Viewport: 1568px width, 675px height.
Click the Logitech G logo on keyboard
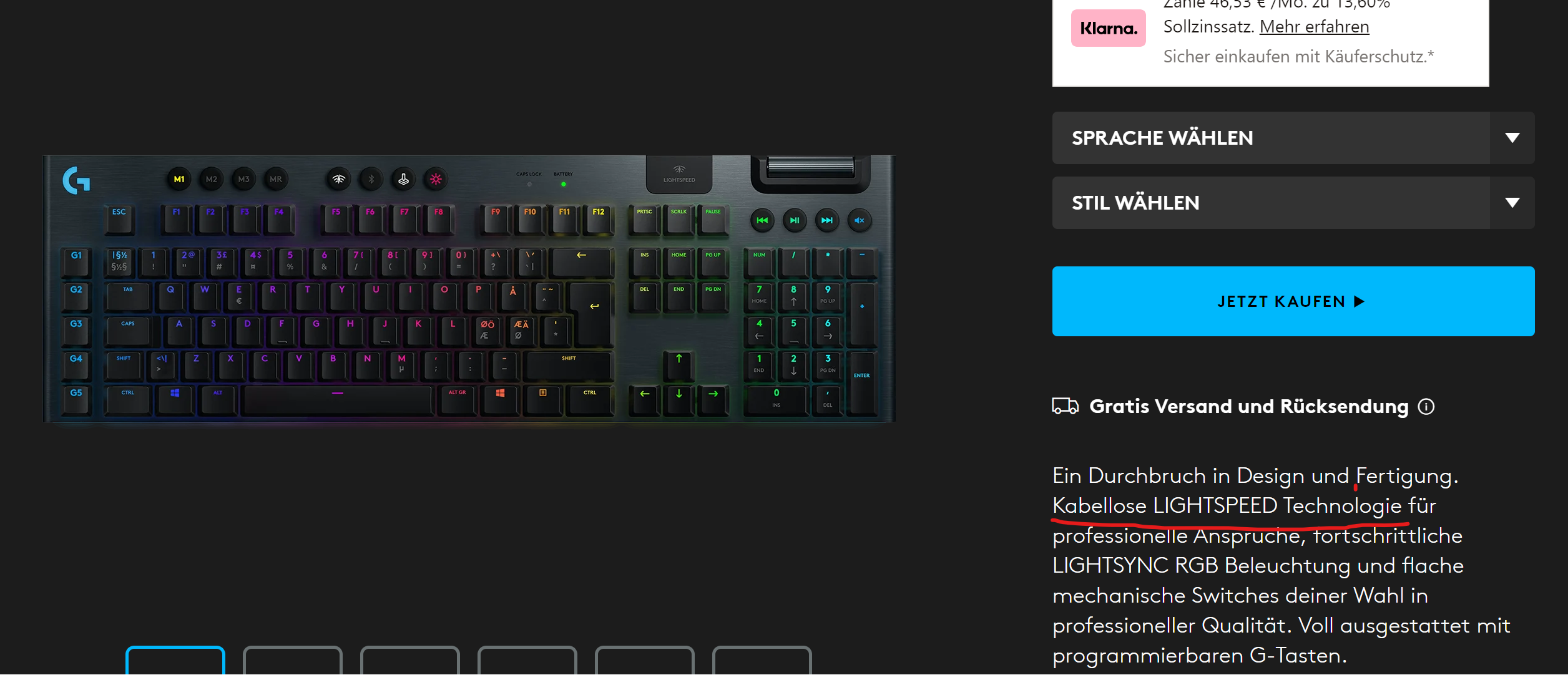pyautogui.click(x=76, y=180)
